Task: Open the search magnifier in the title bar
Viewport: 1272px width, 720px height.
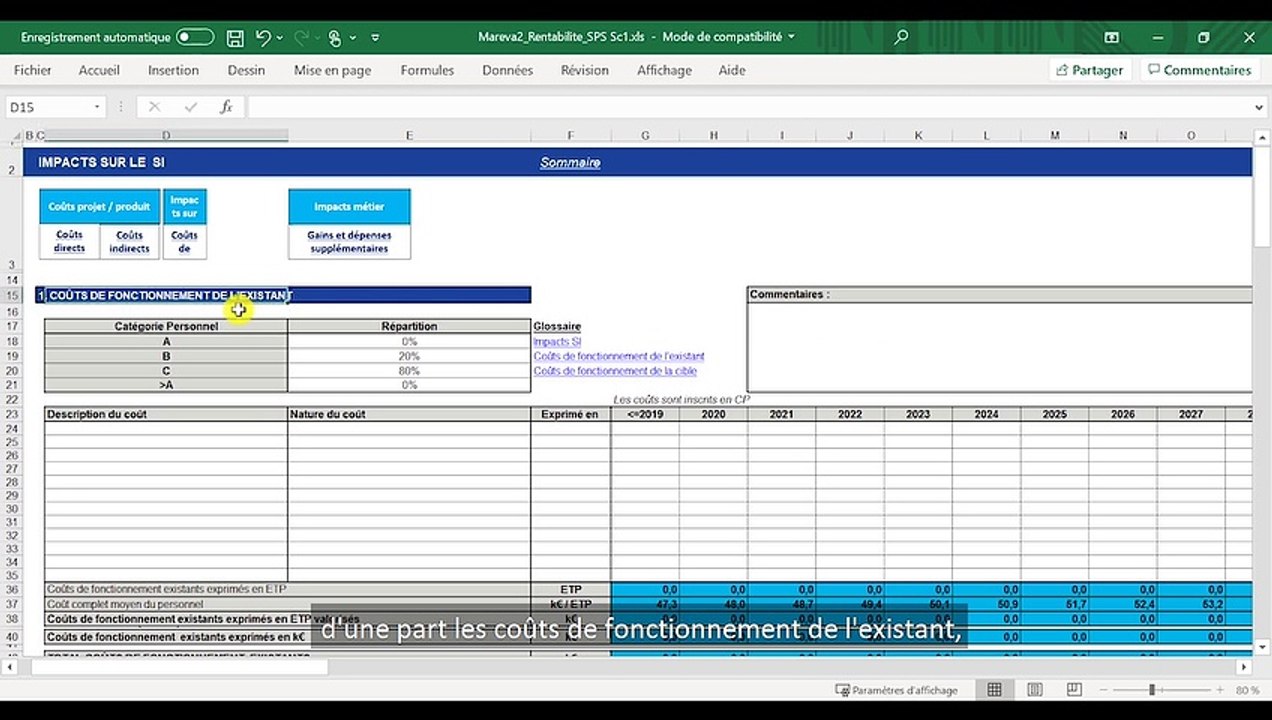Action: [x=901, y=37]
